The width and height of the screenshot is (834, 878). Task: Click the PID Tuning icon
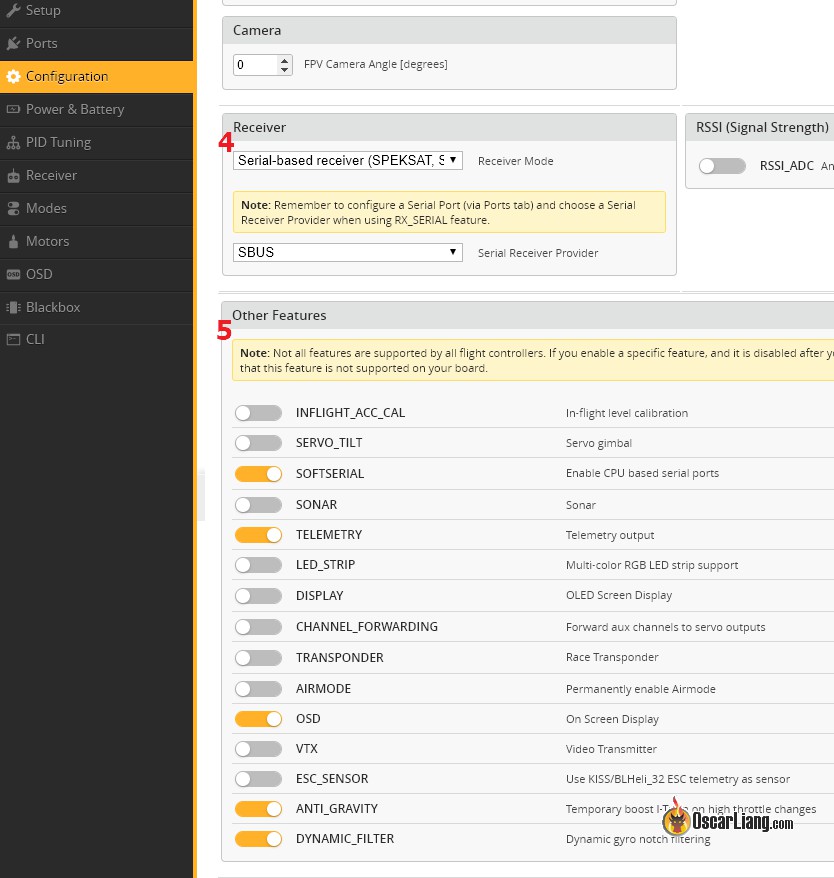coord(13,142)
